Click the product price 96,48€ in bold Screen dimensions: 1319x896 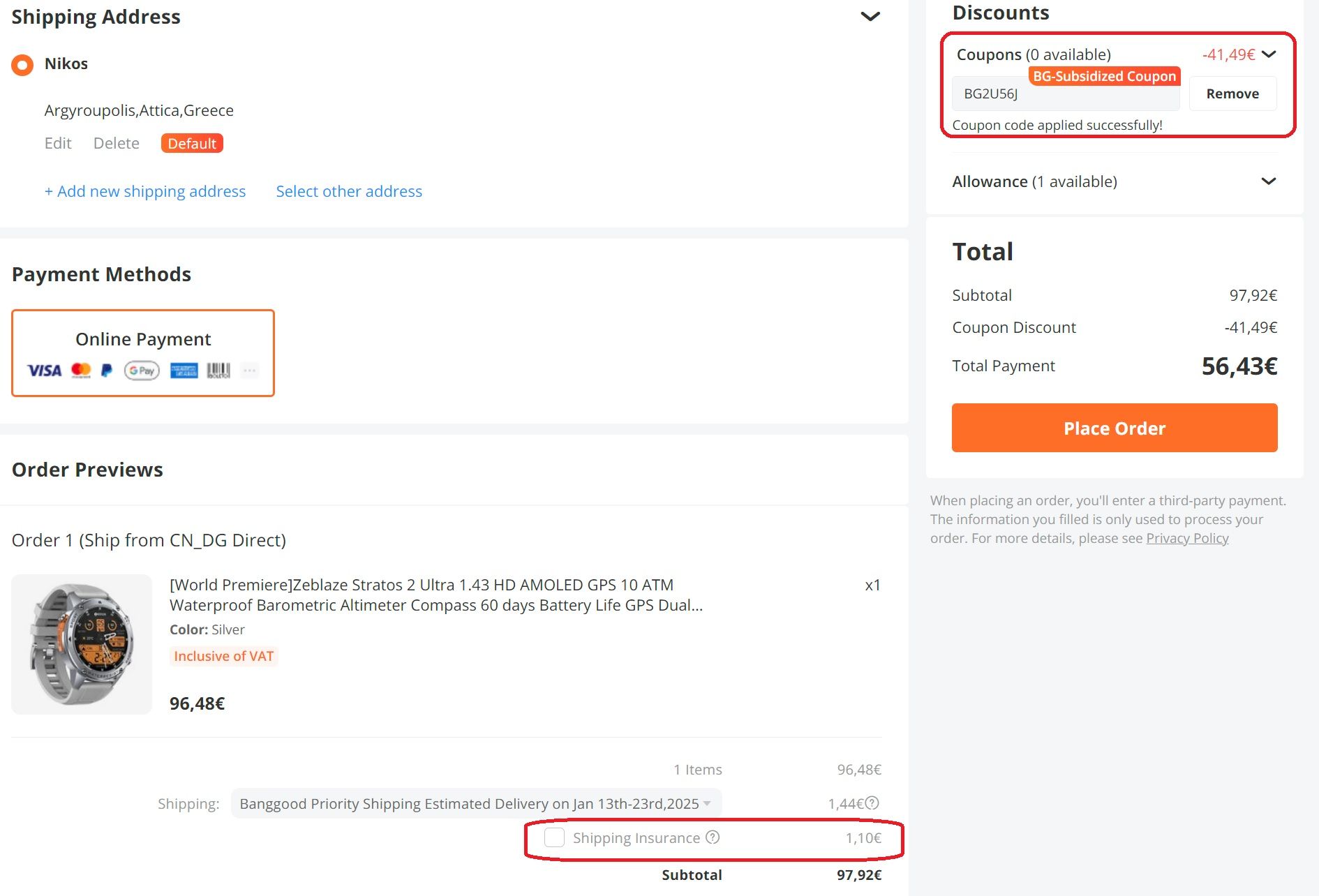(x=198, y=703)
